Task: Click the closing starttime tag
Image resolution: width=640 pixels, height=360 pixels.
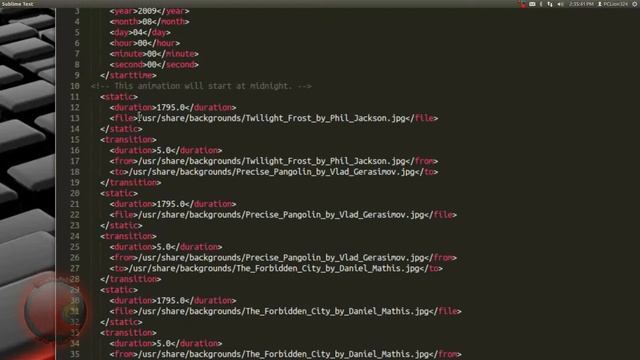Action: pyautogui.click(x=128, y=76)
